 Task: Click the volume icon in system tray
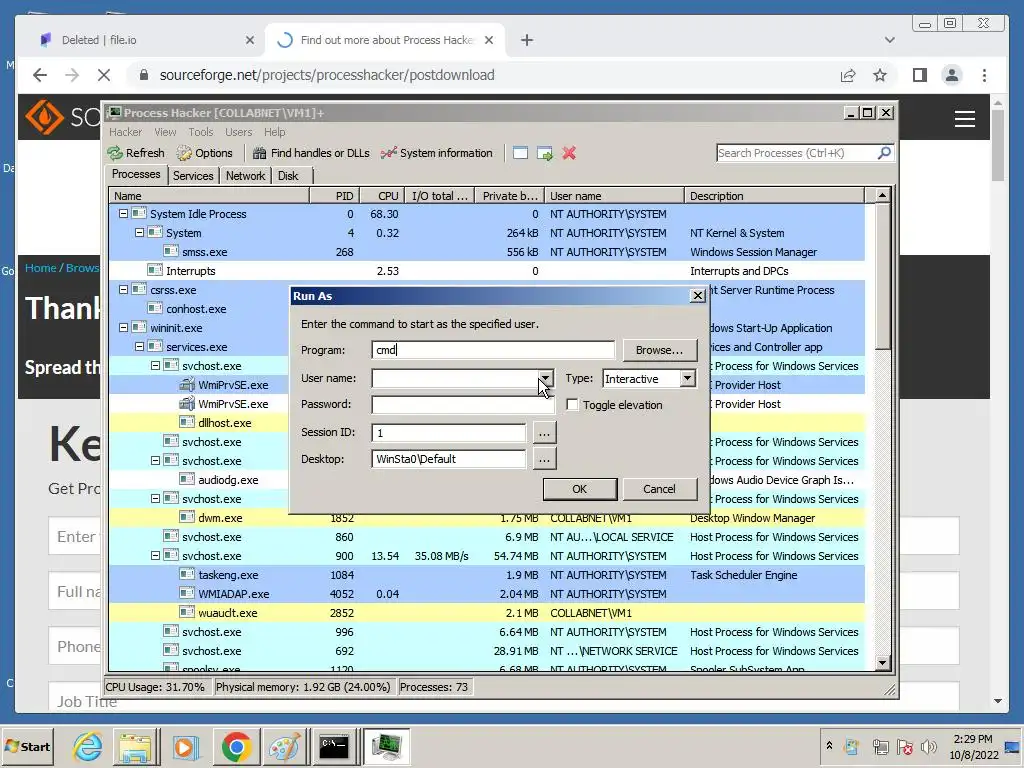pos(927,746)
